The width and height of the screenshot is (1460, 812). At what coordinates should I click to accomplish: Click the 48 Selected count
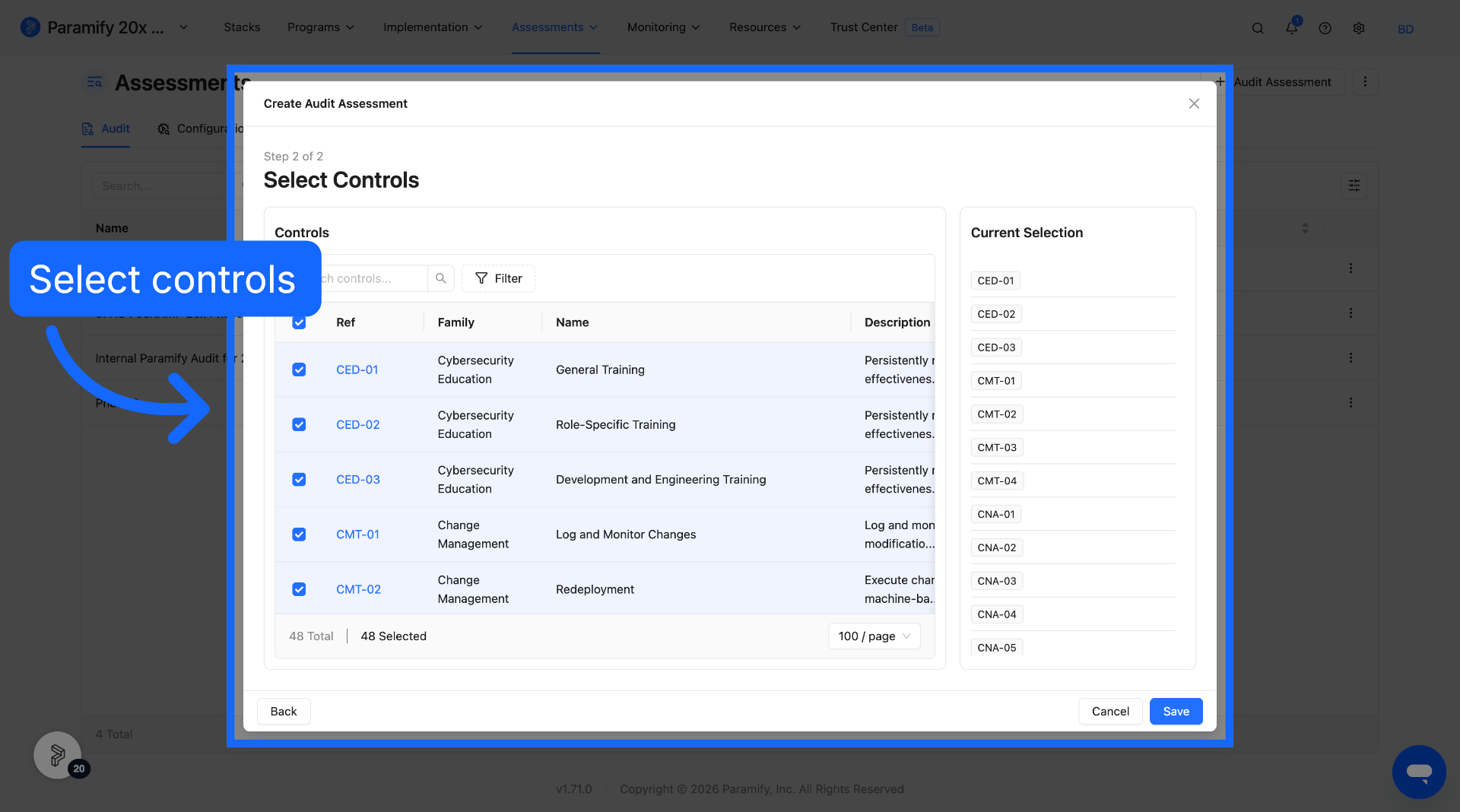click(x=393, y=636)
